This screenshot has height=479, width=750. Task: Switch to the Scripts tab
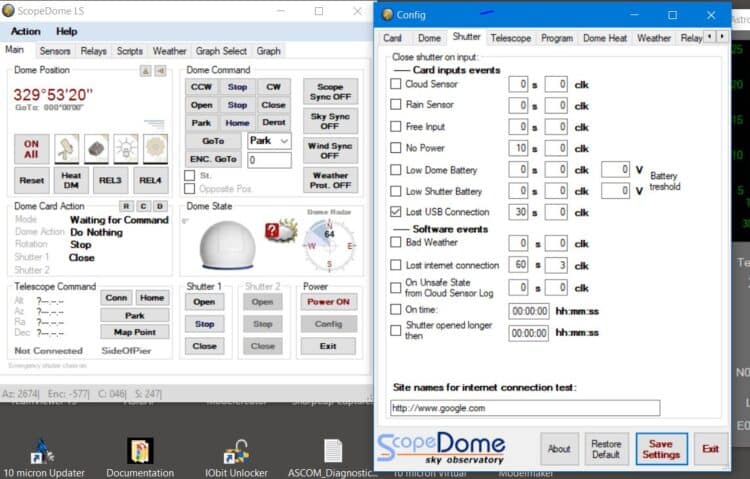coord(130,51)
